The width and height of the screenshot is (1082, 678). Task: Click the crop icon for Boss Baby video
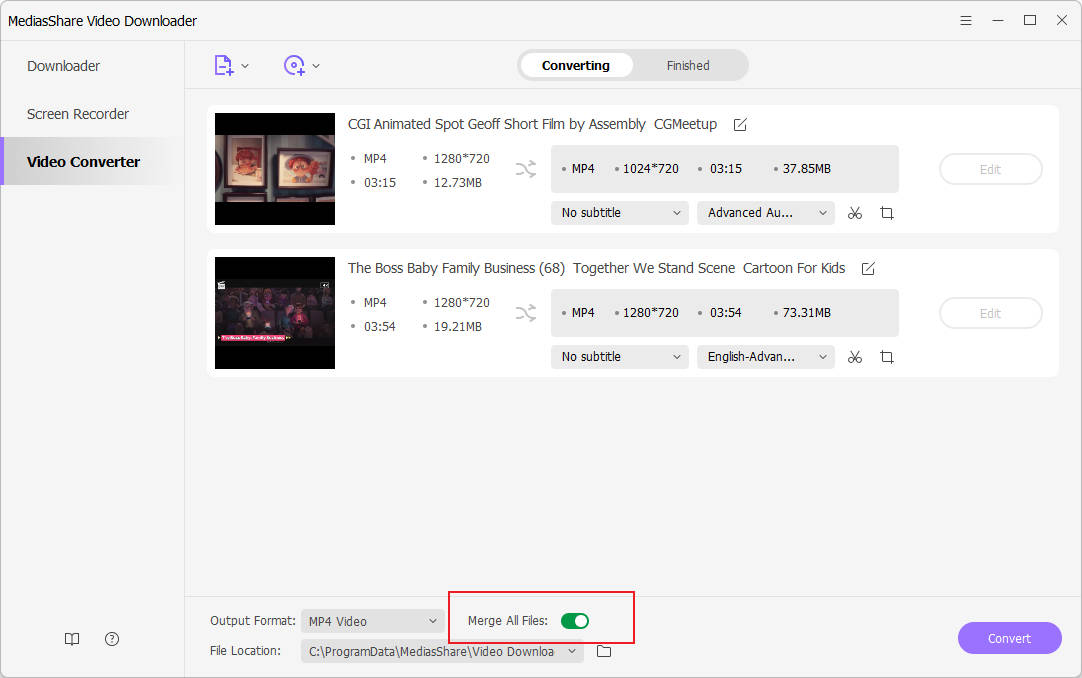tap(886, 357)
